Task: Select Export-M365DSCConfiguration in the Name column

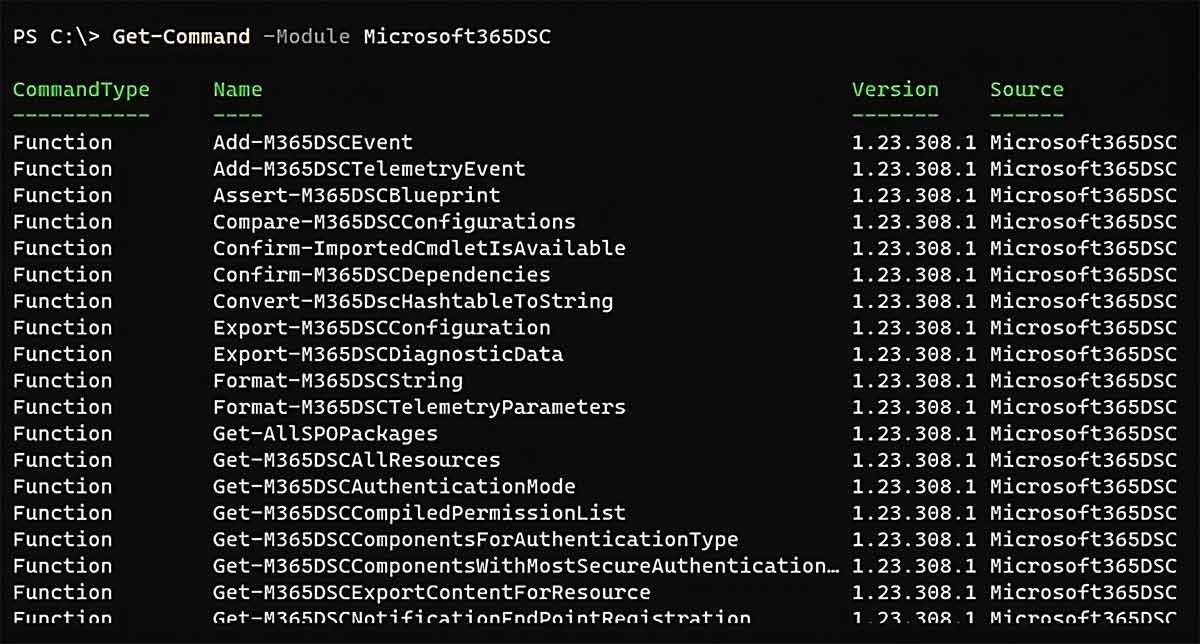Action: click(x=381, y=327)
